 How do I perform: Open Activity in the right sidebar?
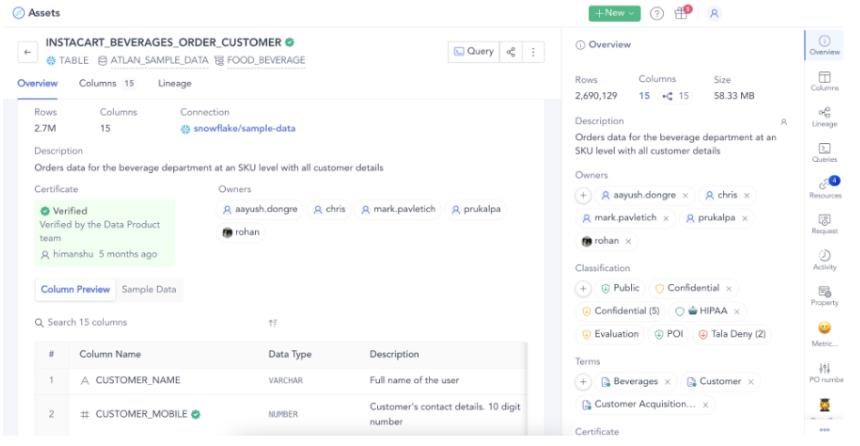click(824, 260)
